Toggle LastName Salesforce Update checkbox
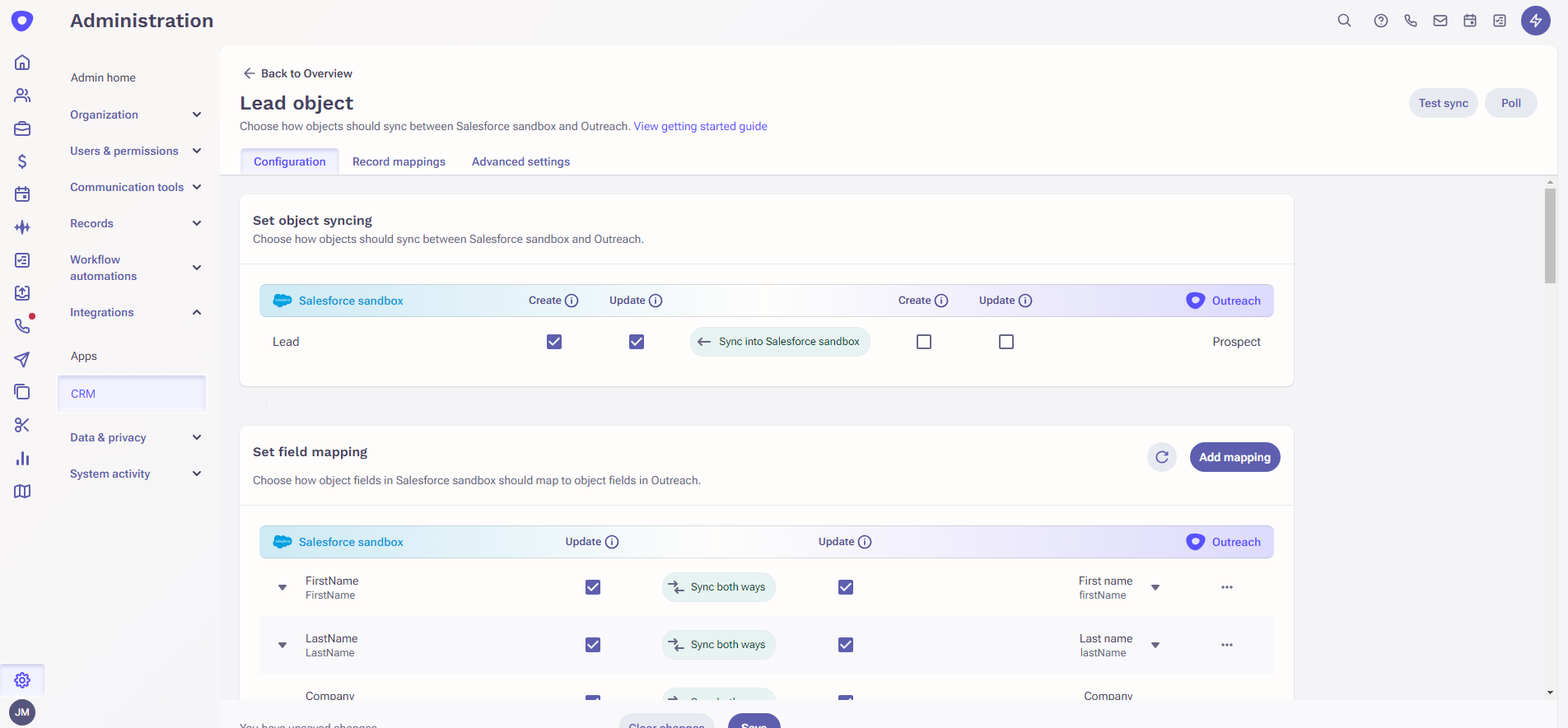The image size is (1568, 728). (593, 645)
